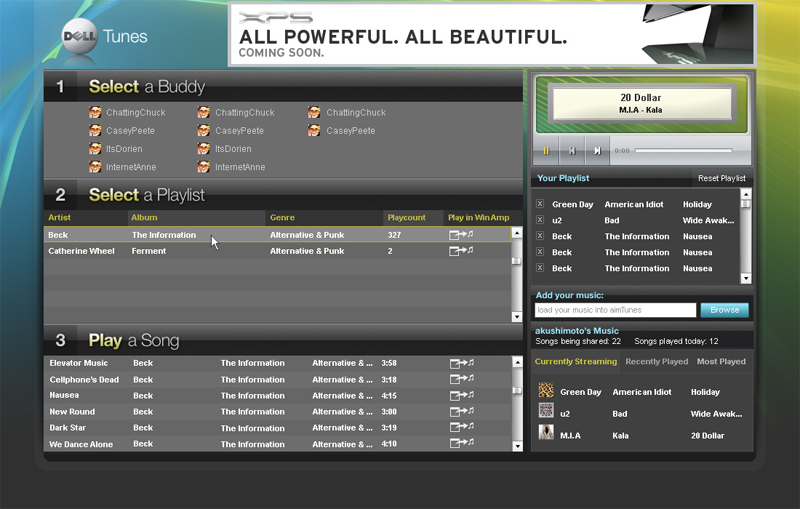Select the Beck playlist row
800x509 pixels.
point(277,235)
